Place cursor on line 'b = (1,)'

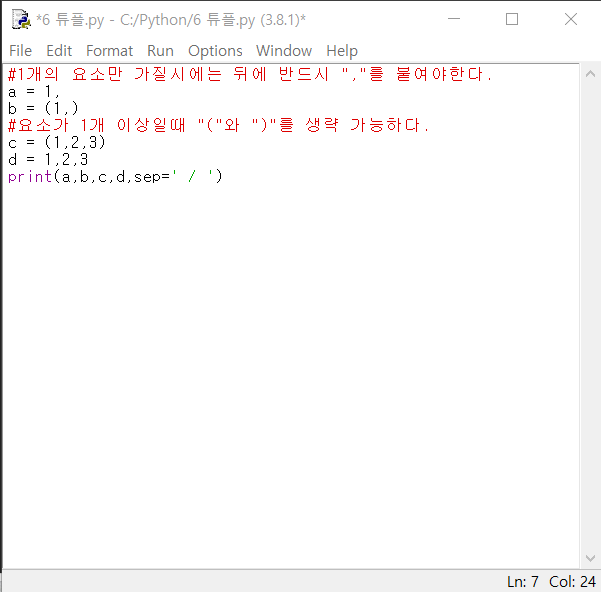click(x=43, y=109)
